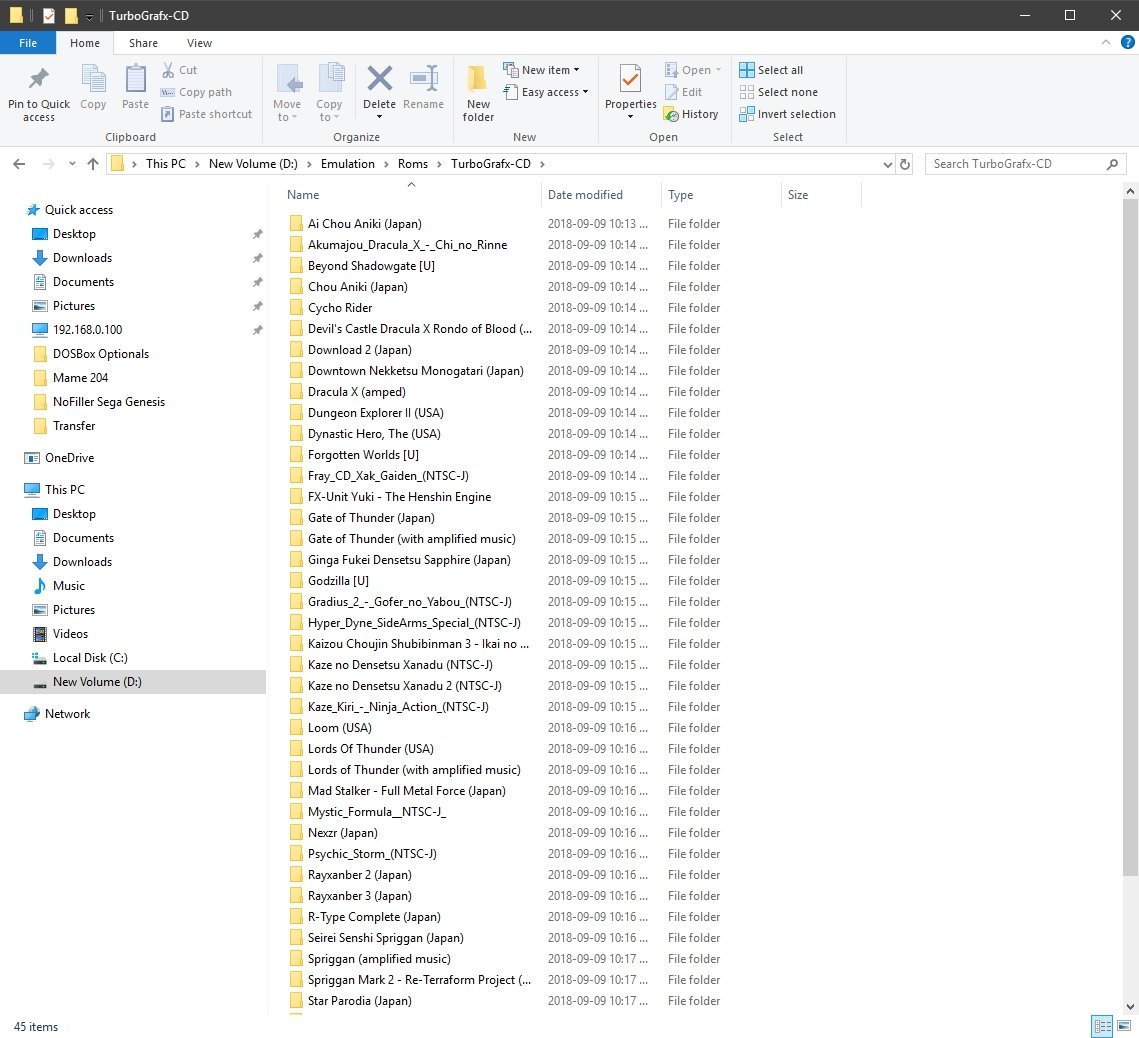Screen dimensions: 1139x1038
Task: Select OneDrive in the navigation pane
Action: 69,458
